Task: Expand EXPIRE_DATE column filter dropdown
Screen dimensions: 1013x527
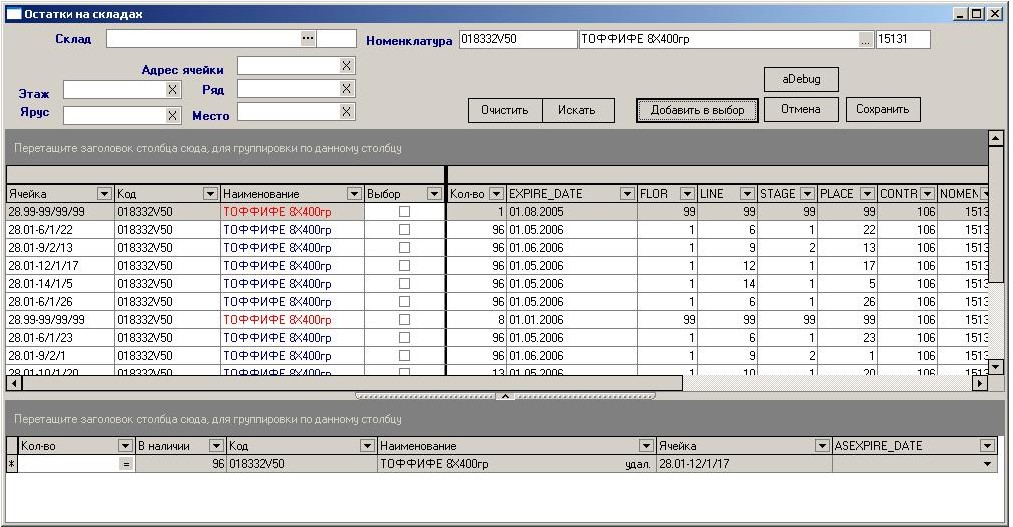Action: click(x=627, y=194)
